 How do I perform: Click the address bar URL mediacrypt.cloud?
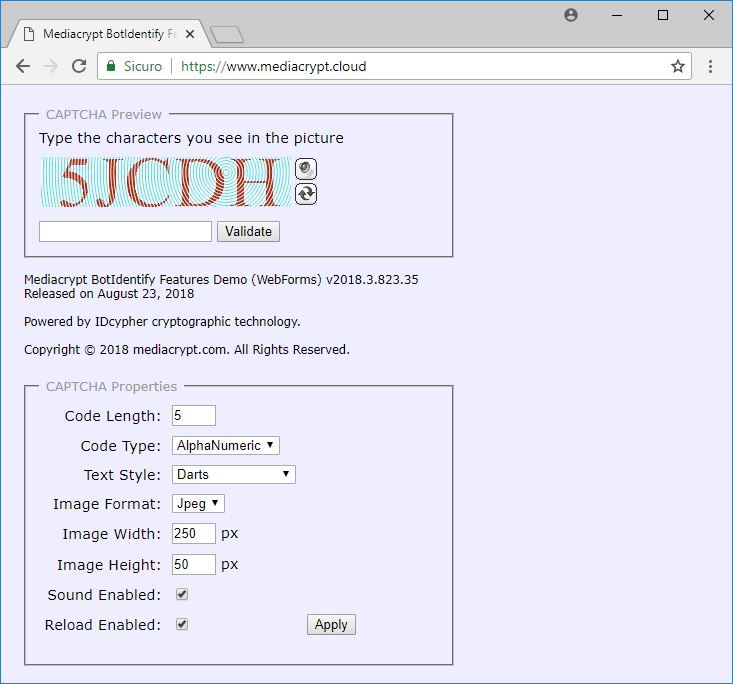(x=273, y=66)
